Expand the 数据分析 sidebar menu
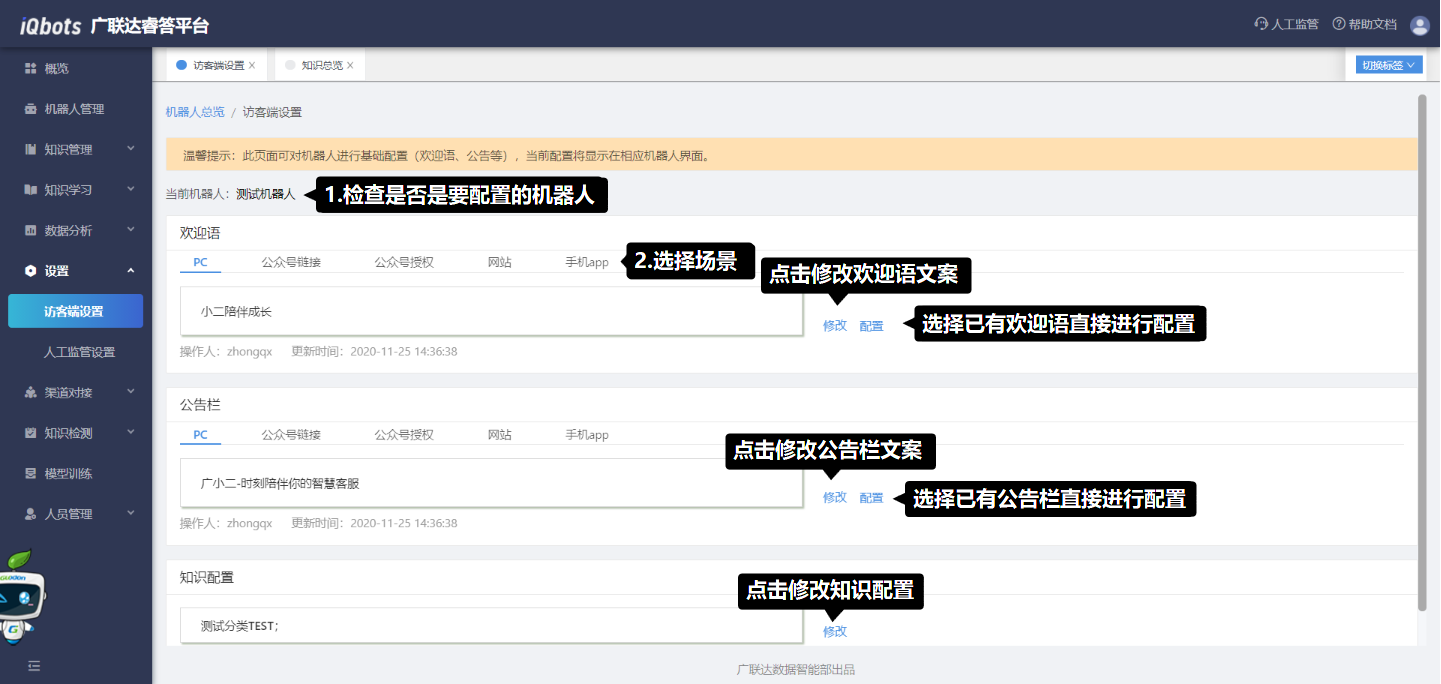Image resolution: width=1441 pixels, height=684 pixels. pyautogui.click(x=131, y=230)
